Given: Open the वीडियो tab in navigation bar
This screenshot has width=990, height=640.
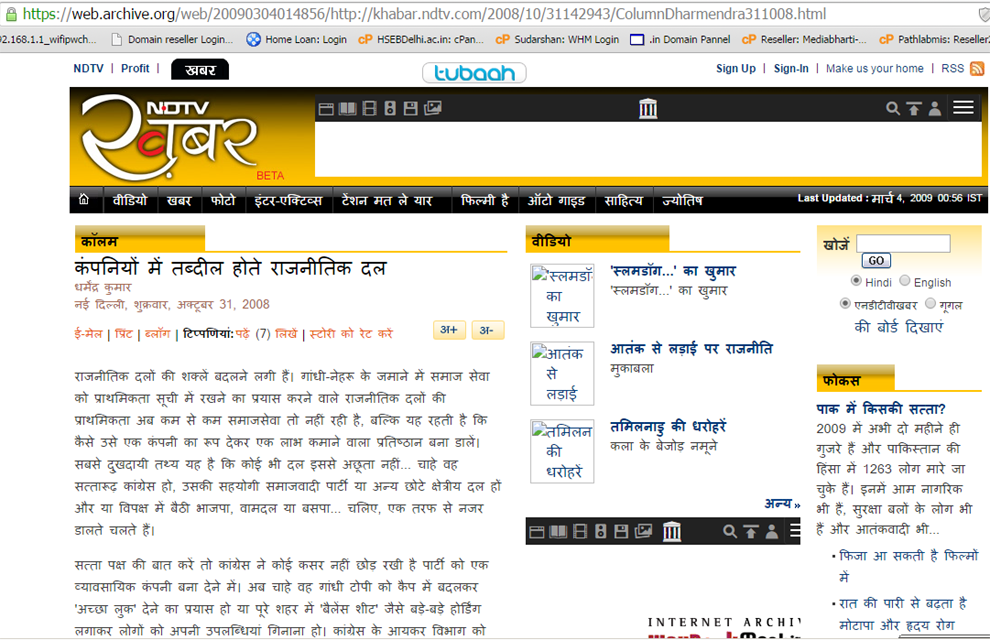Looking at the screenshot, I should (130, 200).
